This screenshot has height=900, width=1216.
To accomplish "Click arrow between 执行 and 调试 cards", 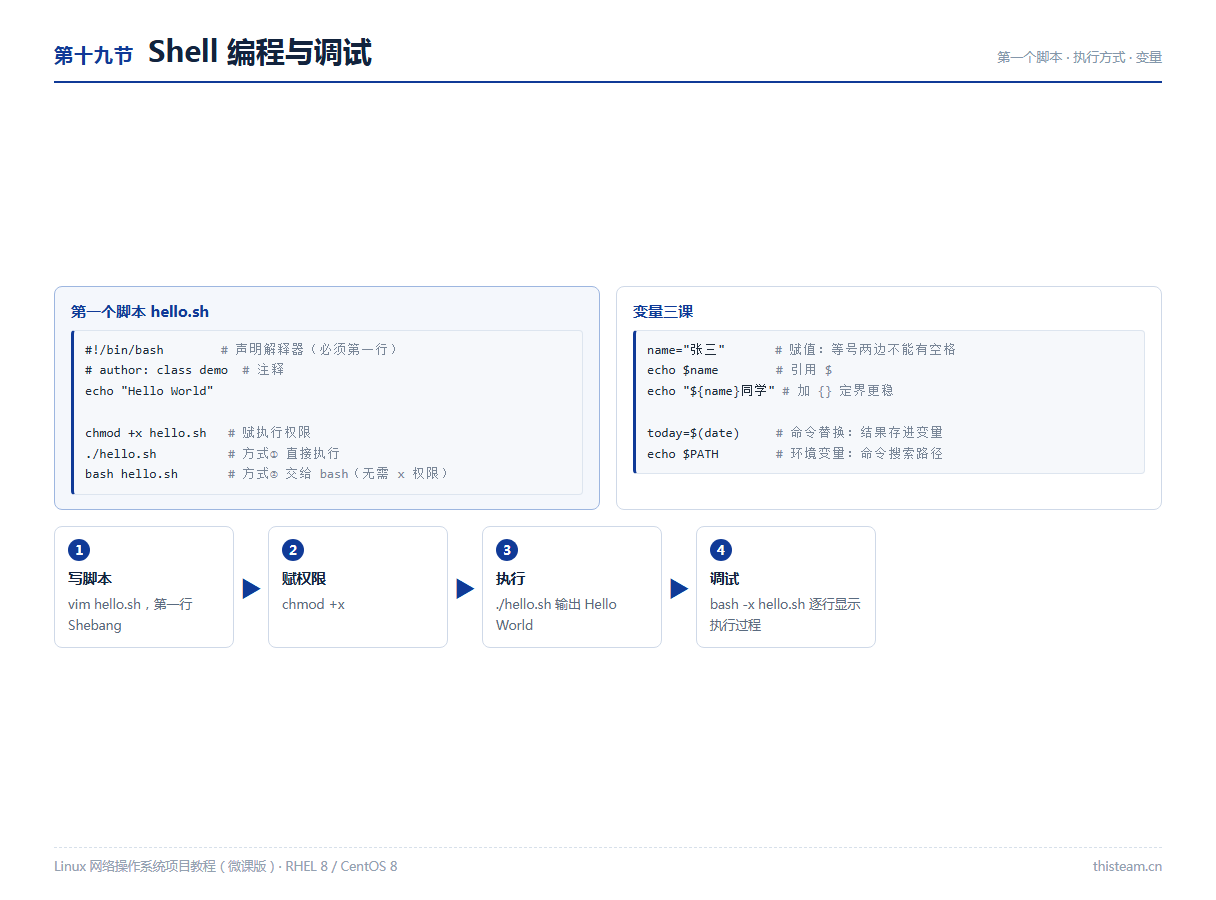I will click(679, 588).
